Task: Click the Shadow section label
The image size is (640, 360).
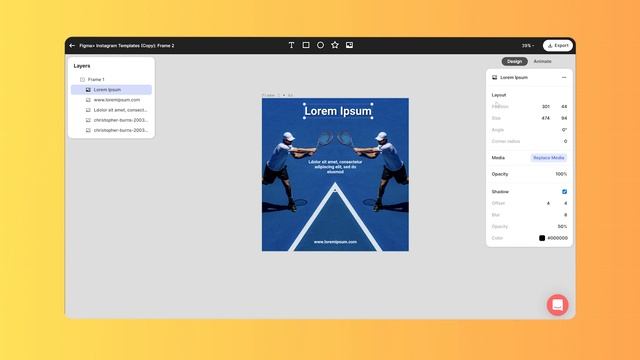Action: point(500,192)
